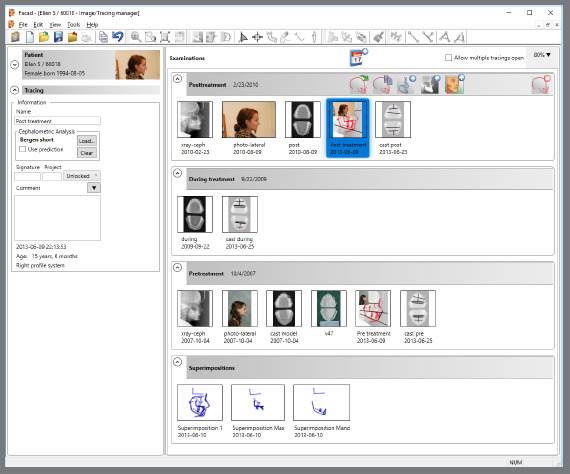Click the open yellow folder toolbar icon
570x474 pixels.
(44, 37)
